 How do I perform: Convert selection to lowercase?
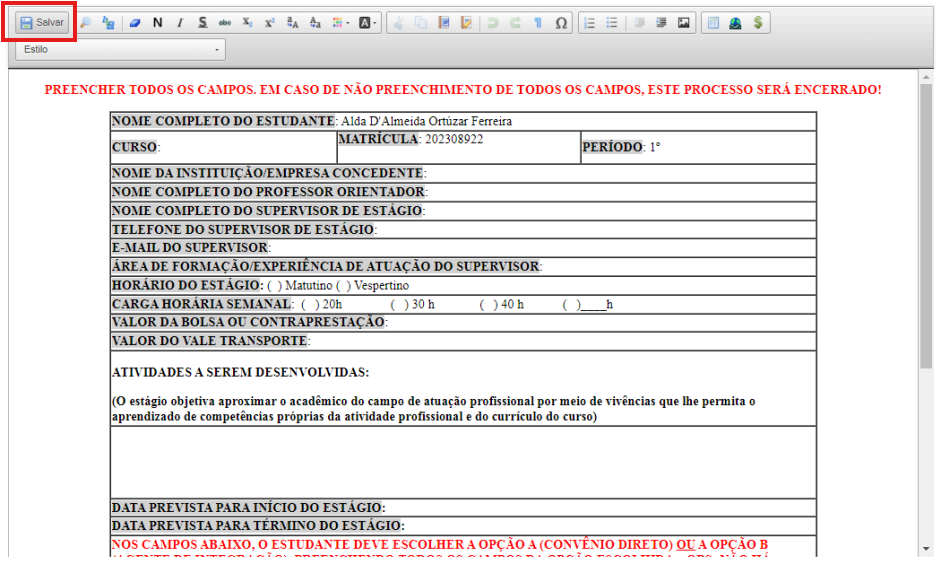[x=315, y=23]
